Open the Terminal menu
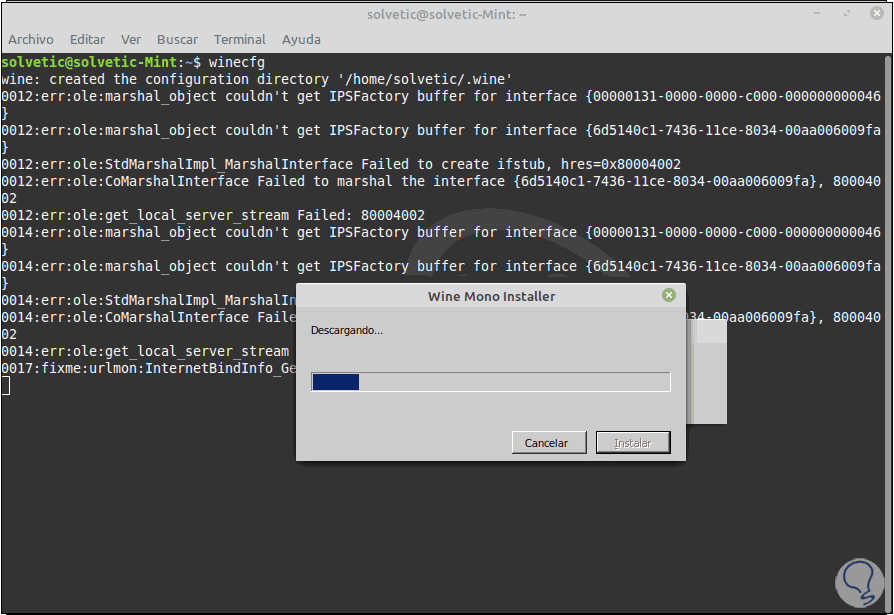 tap(239, 39)
